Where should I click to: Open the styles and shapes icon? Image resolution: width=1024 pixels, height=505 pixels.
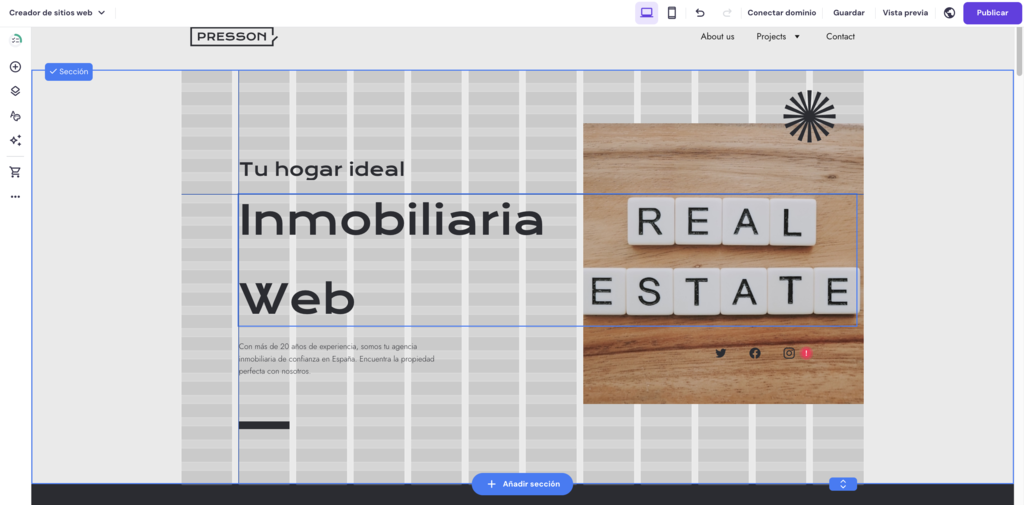coord(16,116)
